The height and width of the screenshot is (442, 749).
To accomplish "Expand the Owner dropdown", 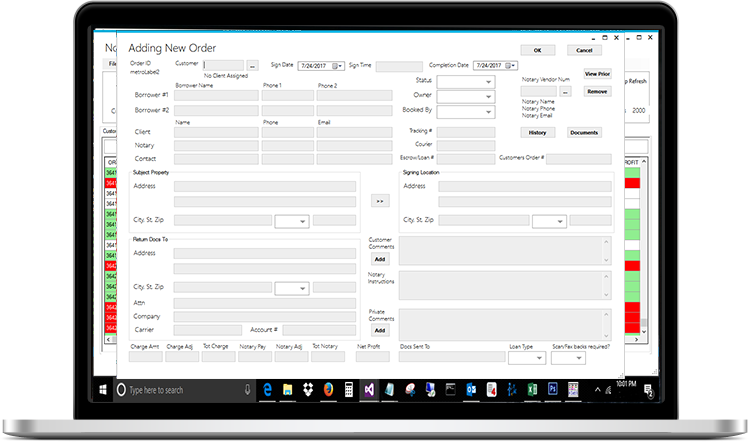I will point(488,97).
